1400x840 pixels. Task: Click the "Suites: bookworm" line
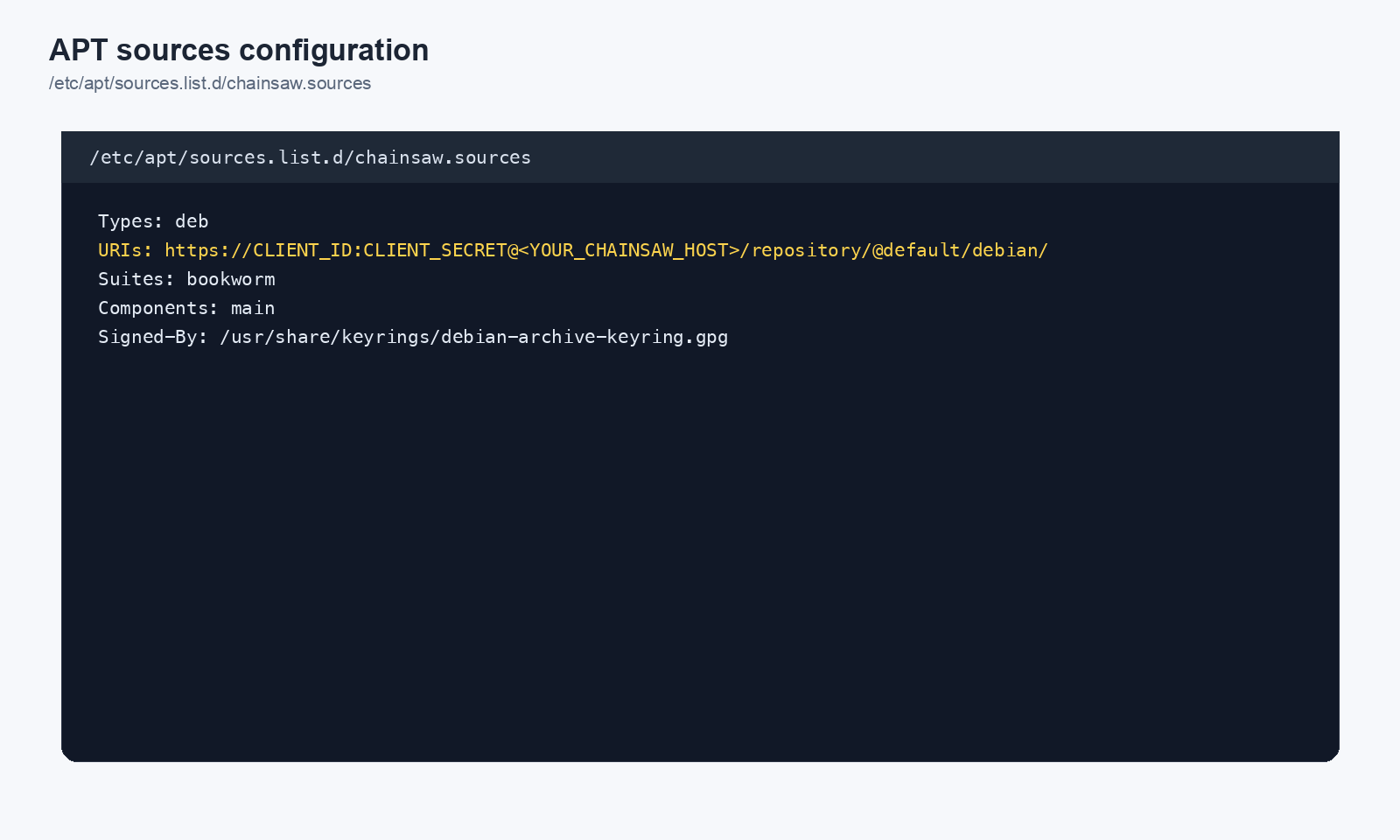(x=186, y=279)
